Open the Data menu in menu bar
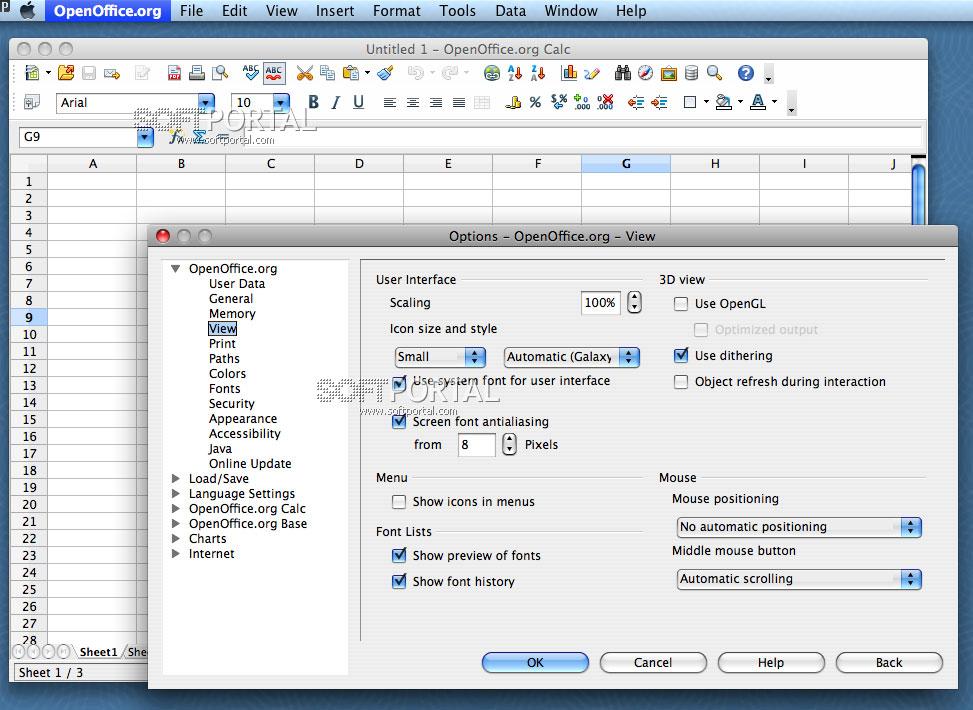The image size is (973, 710). tap(510, 11)
